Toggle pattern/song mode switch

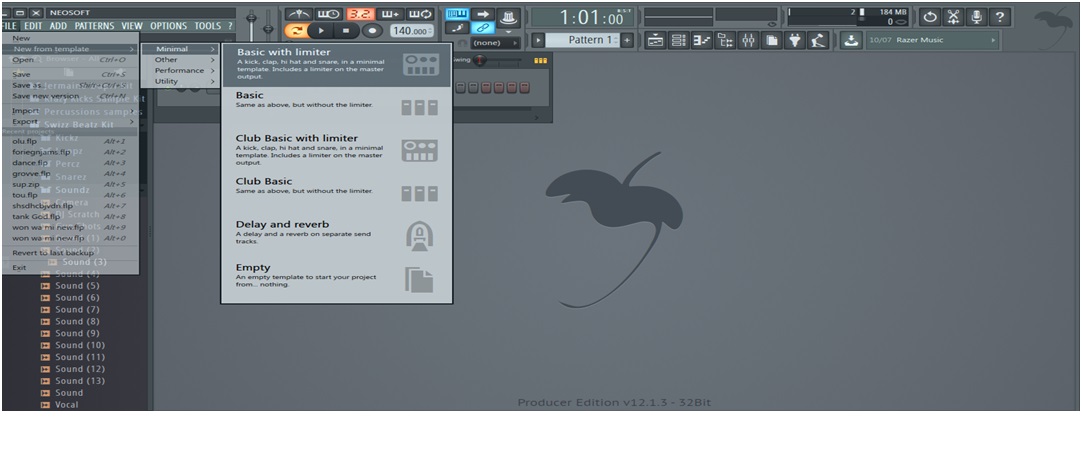(295, 30)
